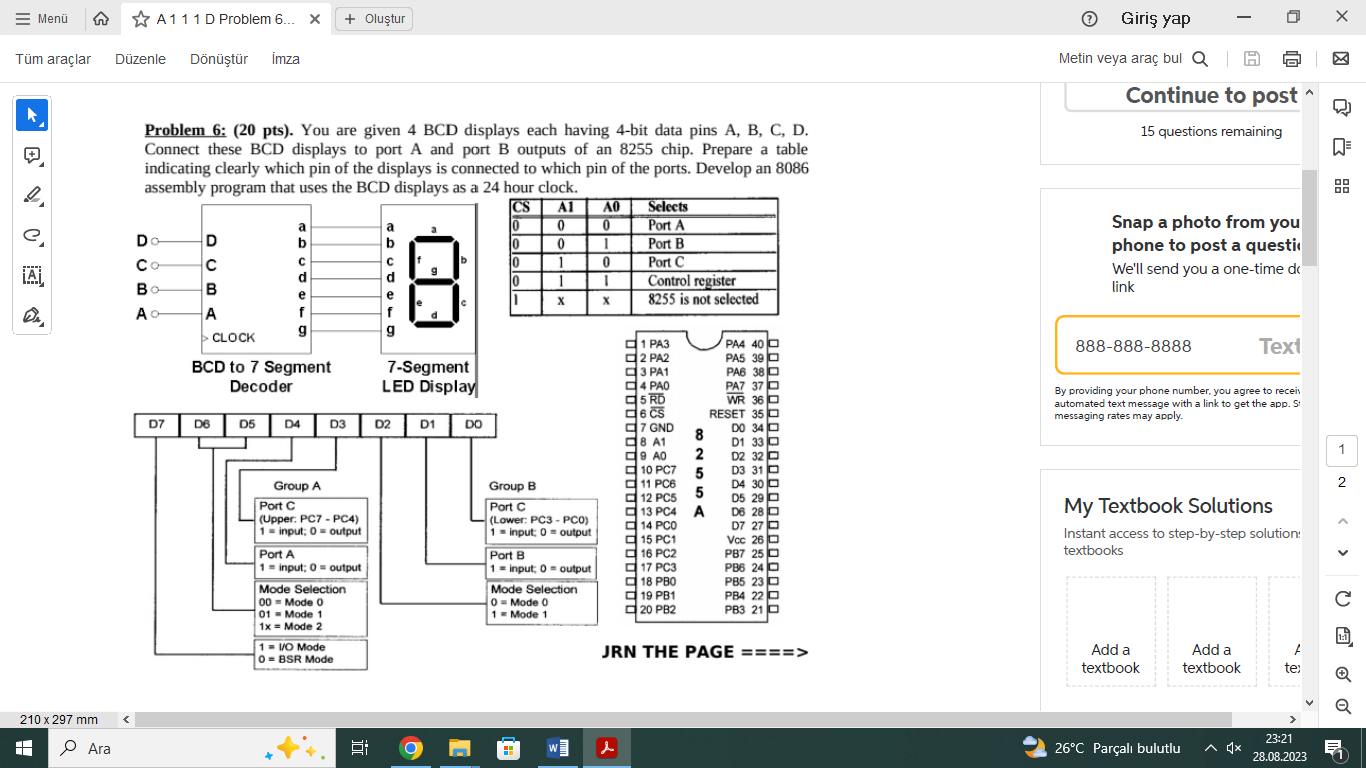Switch to the Düzenle tab

140,59
